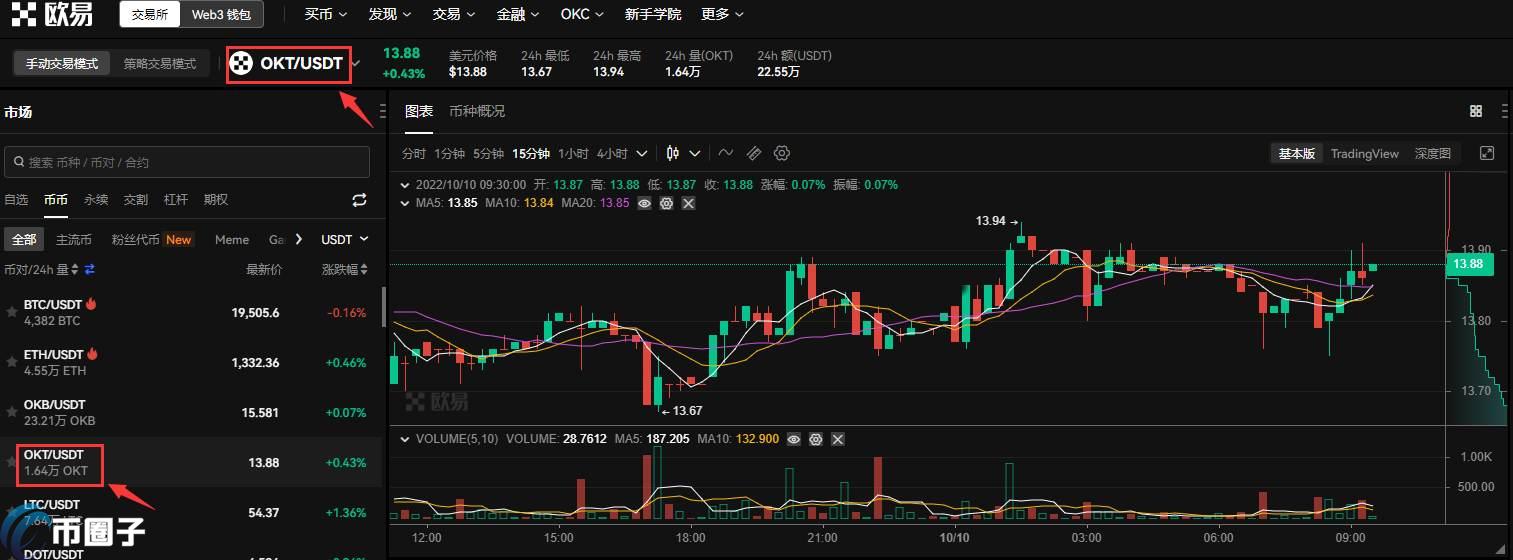Switch to the 币种概况 tab

(x=477, y=111)
